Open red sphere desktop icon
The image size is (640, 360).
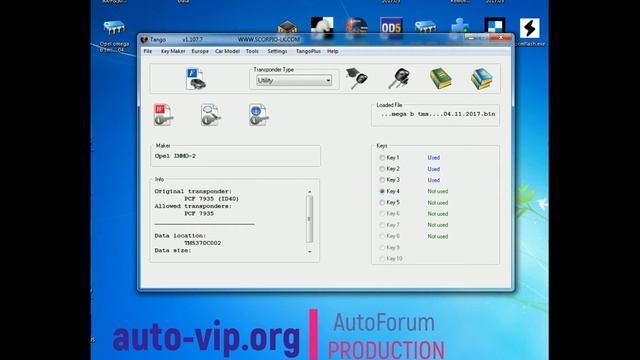[x=357, y=26]
